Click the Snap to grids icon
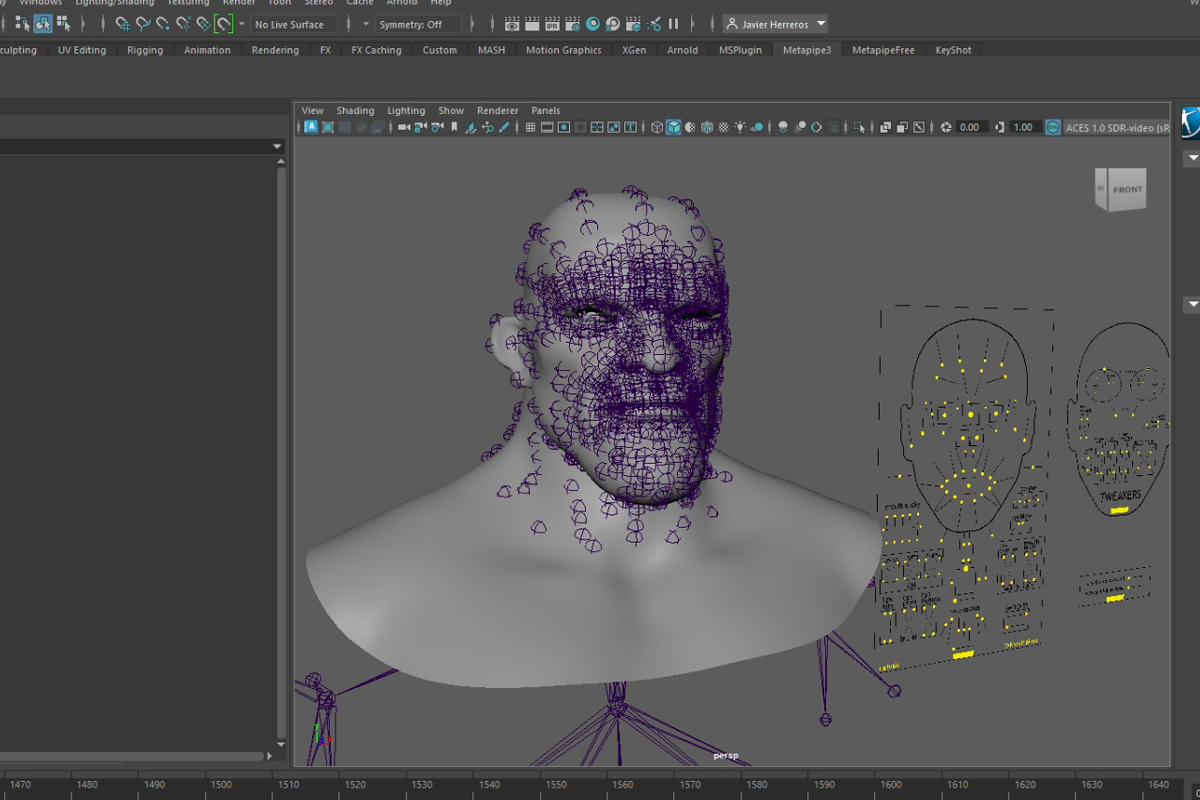This screenshot has width=1200, height=800. coord(122,24)
